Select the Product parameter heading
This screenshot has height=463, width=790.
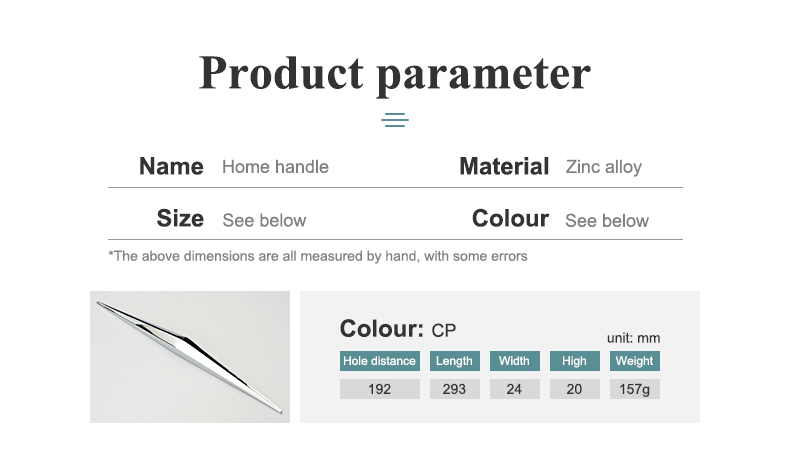click(394, 74)
